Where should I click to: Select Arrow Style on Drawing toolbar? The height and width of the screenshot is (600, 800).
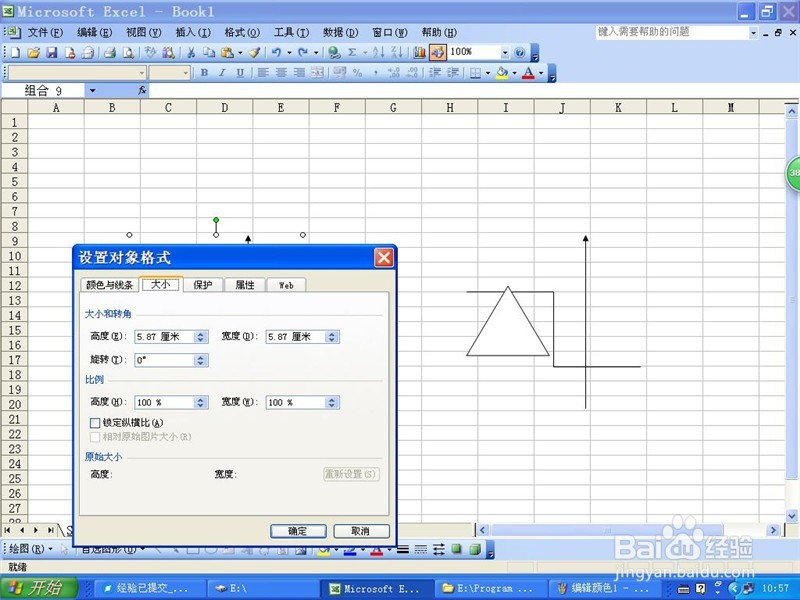439,549
